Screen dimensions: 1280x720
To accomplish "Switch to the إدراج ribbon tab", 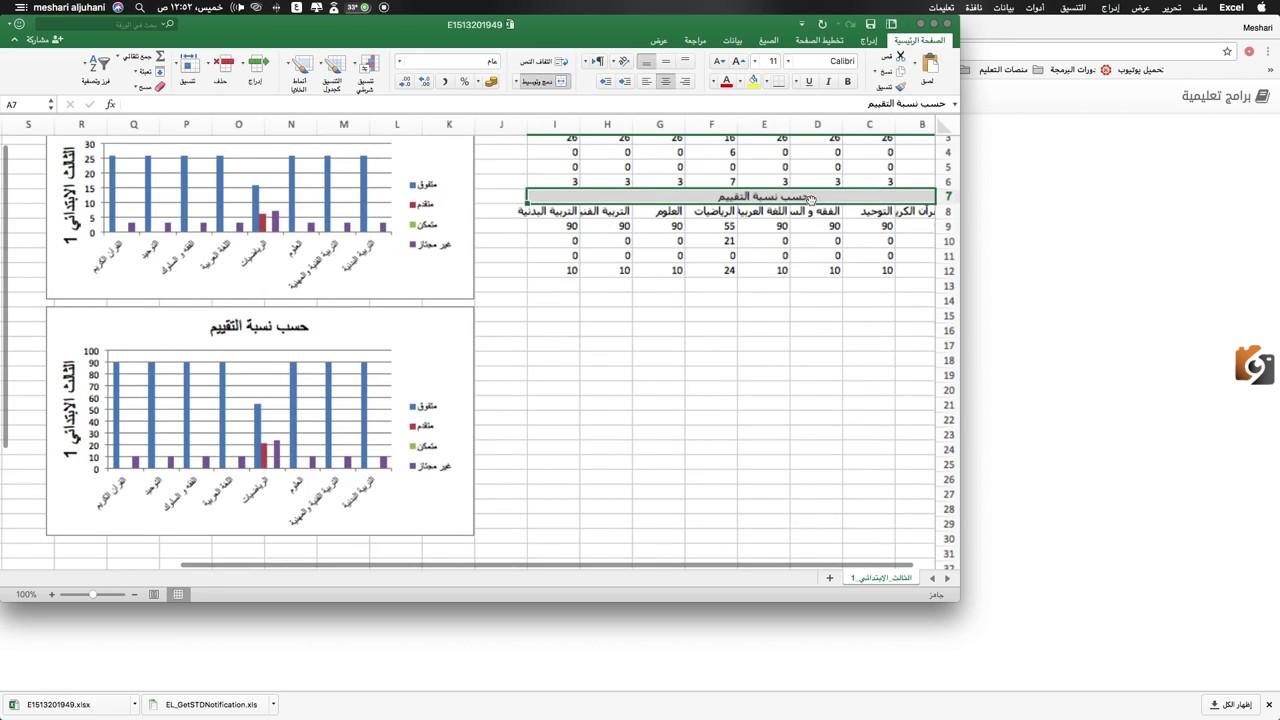I will (x=868, y=41).
